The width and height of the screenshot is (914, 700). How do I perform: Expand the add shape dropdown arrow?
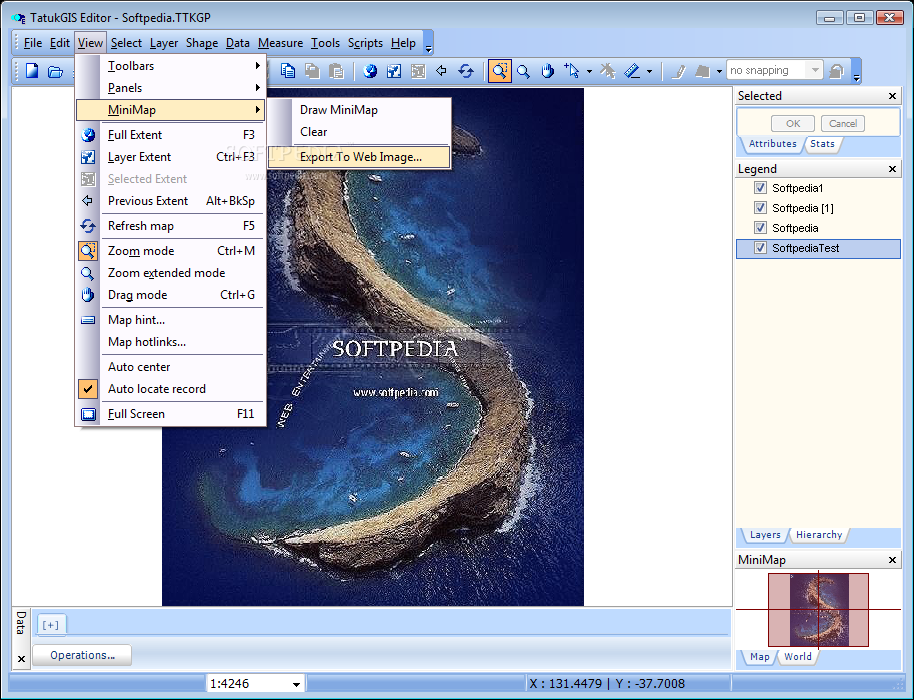tap(719, 72)
